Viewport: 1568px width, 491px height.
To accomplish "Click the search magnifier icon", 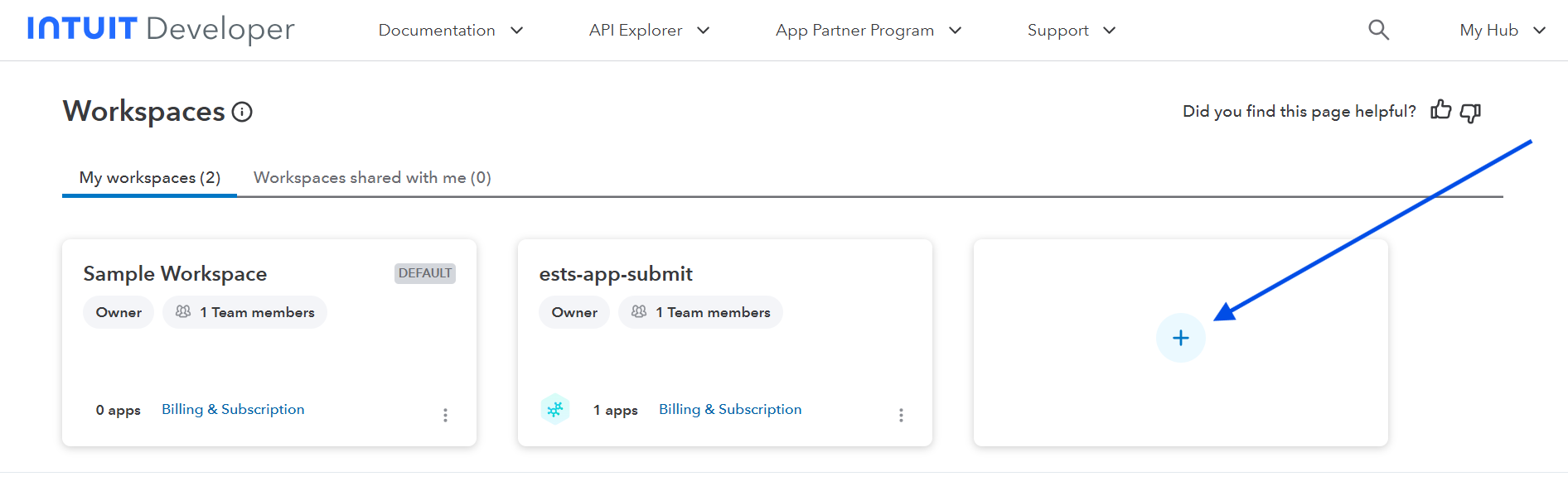I will click(1377, 30).
